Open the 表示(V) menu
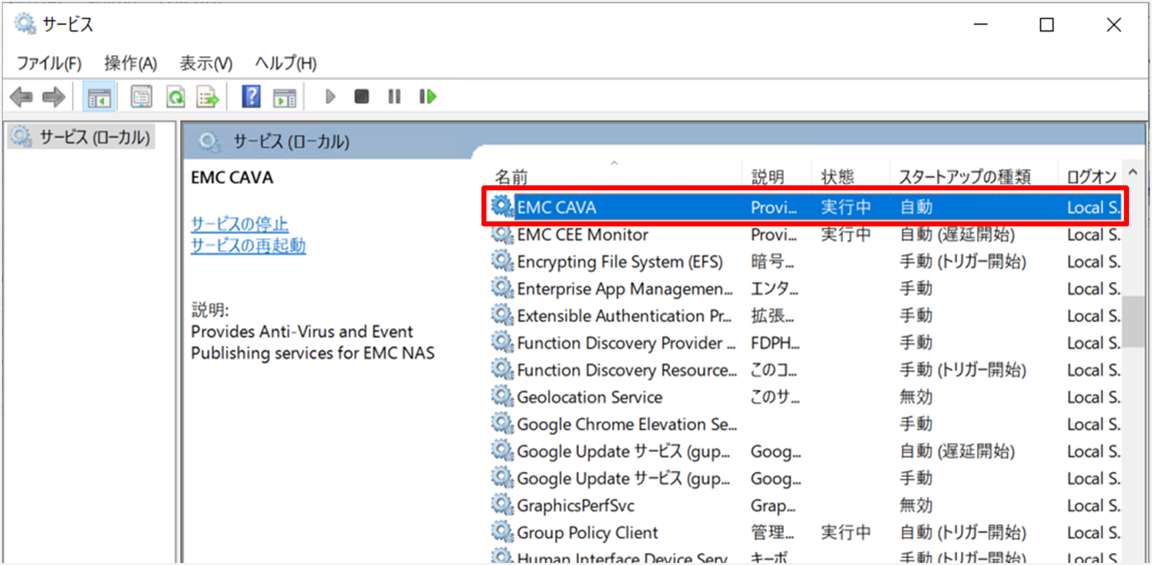1152x565 pixels. click(206, 64)
